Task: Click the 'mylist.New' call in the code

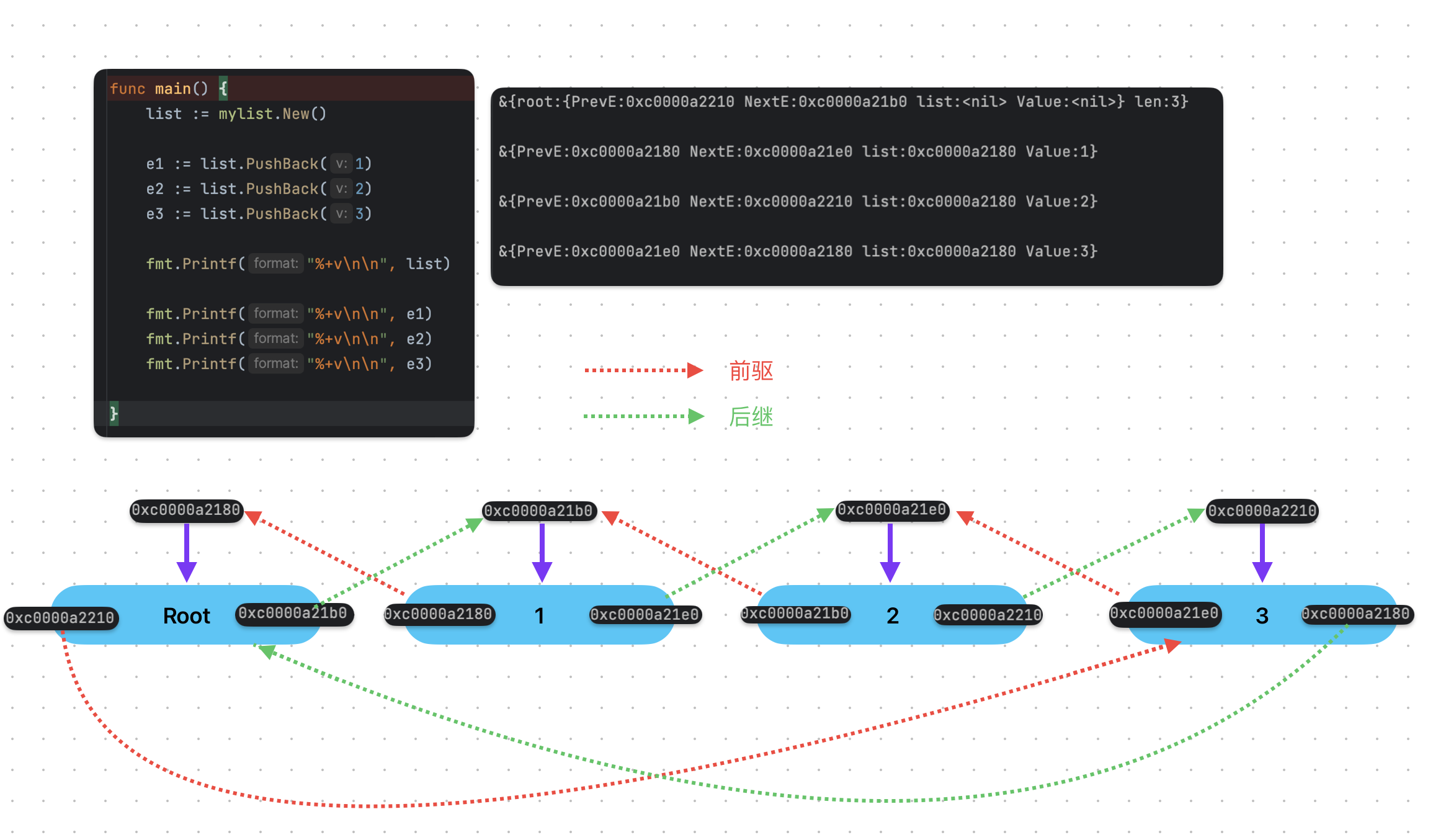Action: pos(272,114)
